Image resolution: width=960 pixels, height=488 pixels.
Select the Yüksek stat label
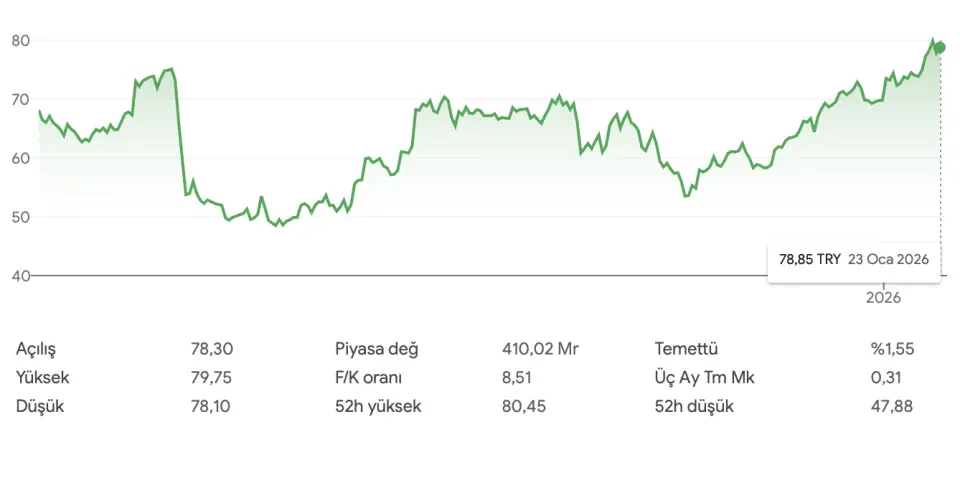43,378
